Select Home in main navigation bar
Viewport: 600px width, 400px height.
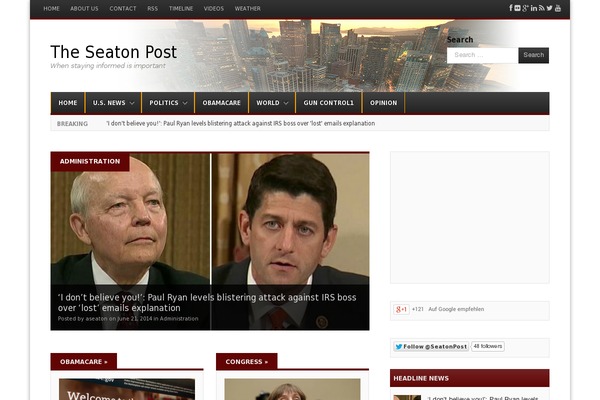click(x=68, y=103)
